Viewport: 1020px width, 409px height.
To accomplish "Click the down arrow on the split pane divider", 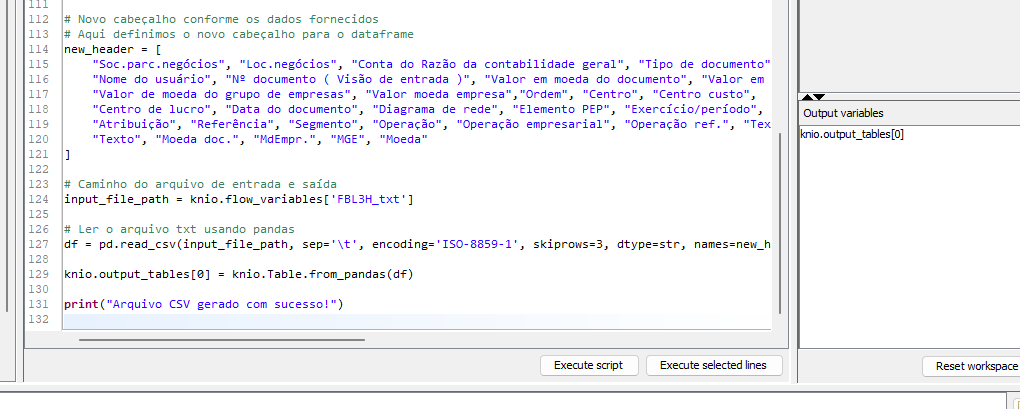I will tap(820, 97).
